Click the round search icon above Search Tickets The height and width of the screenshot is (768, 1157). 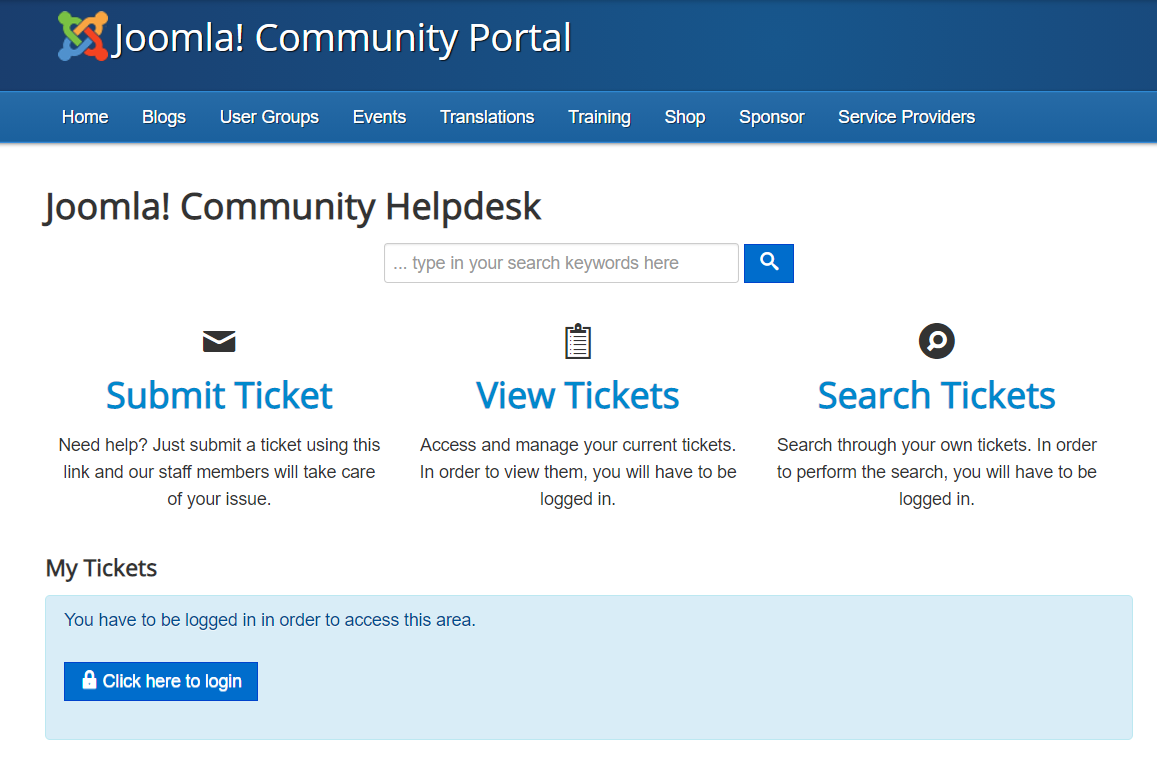coord(936,341)
